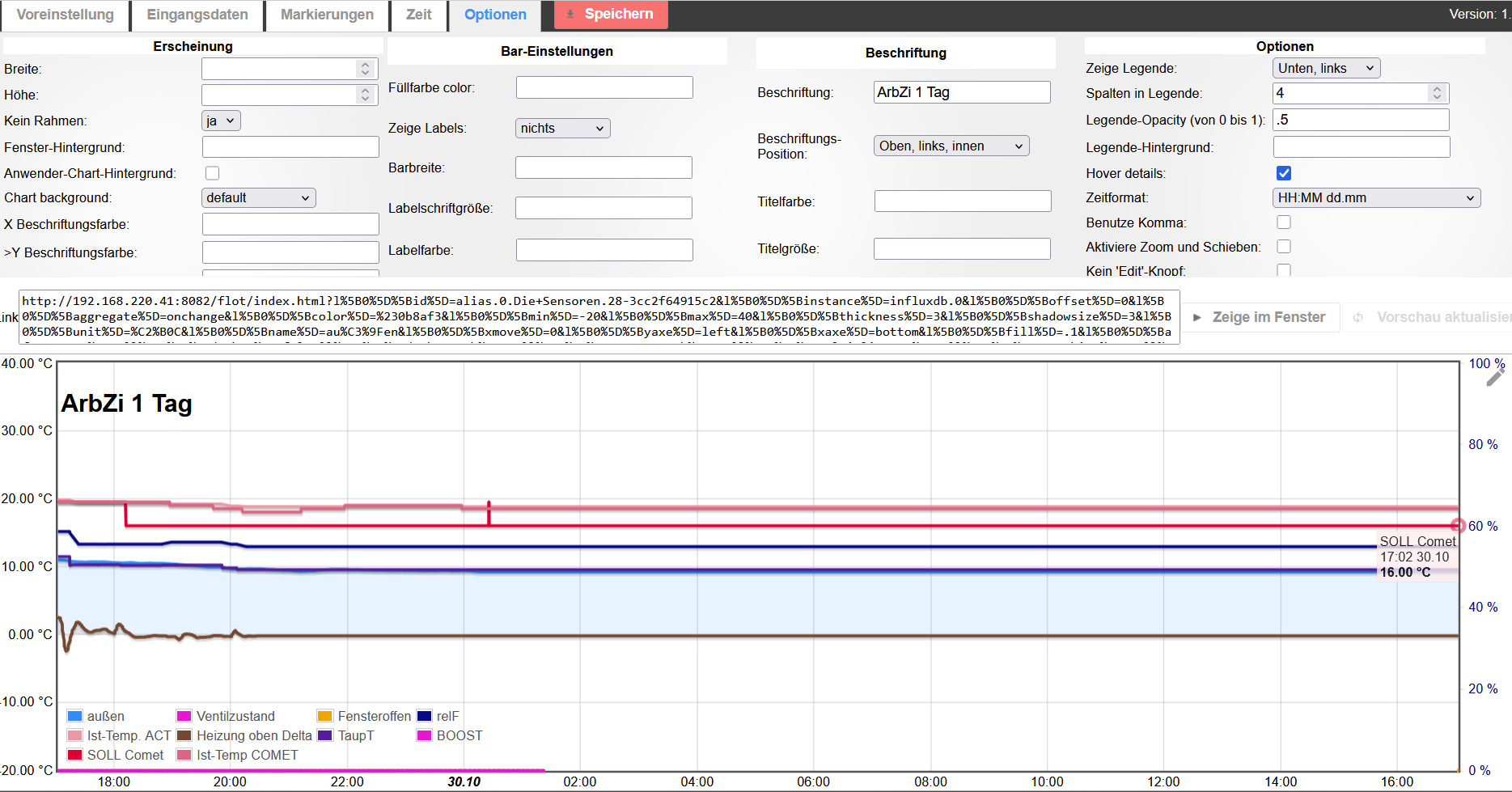Screen dimensions: 1512x792
Task: Tick the Anwender-Chart-Hintergrund checkbox
Action: (213, 173)
